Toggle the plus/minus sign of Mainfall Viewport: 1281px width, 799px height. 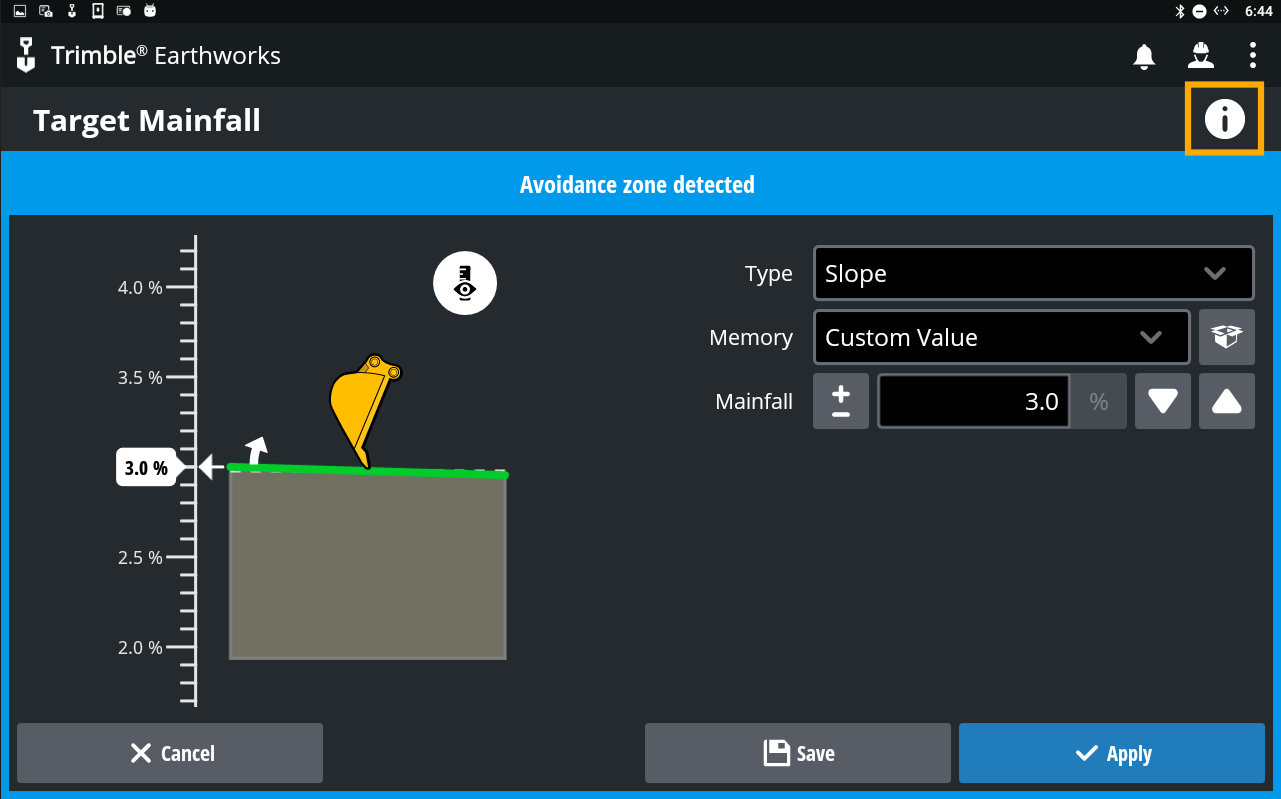click(x=840, y=401)
